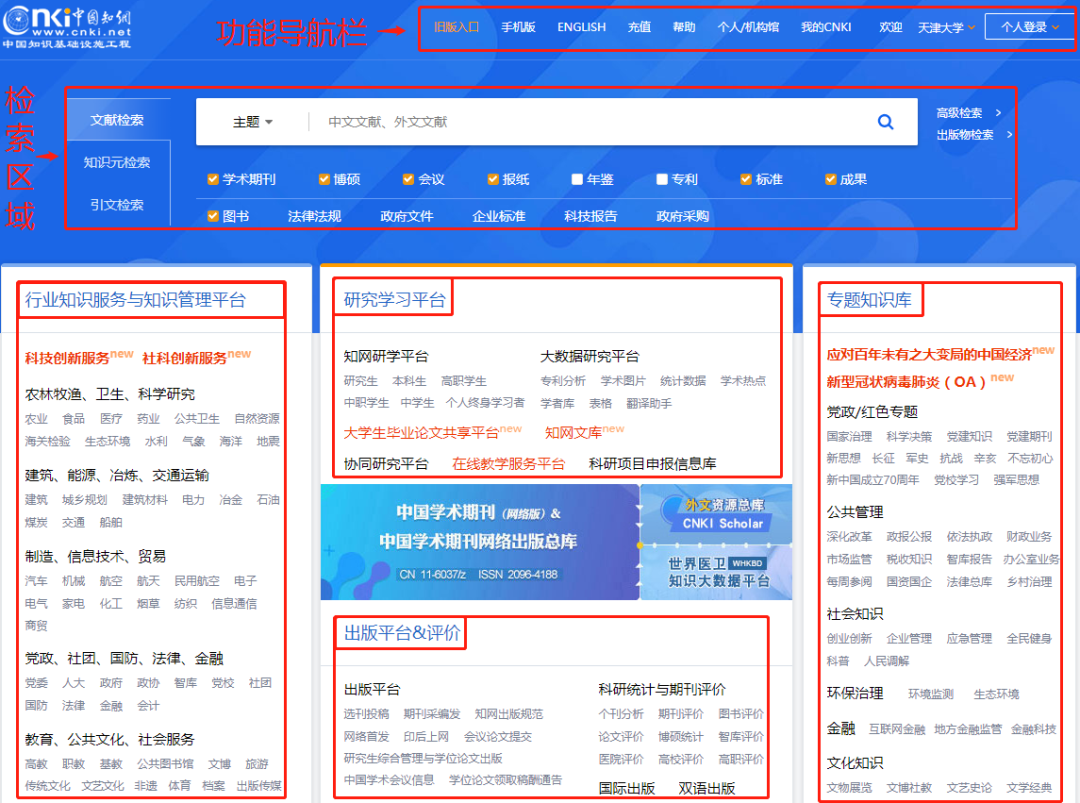This screenshot has height=803, width=1080.
Task: Switch interface language via ENGLISH
Action: click(x=581, y=27)
